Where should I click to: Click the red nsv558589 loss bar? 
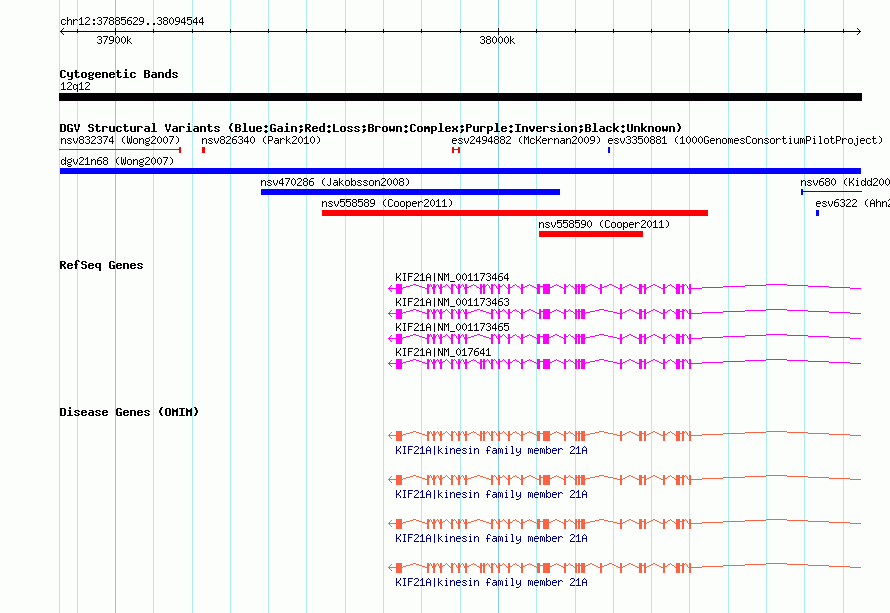(x=515, y=213)
